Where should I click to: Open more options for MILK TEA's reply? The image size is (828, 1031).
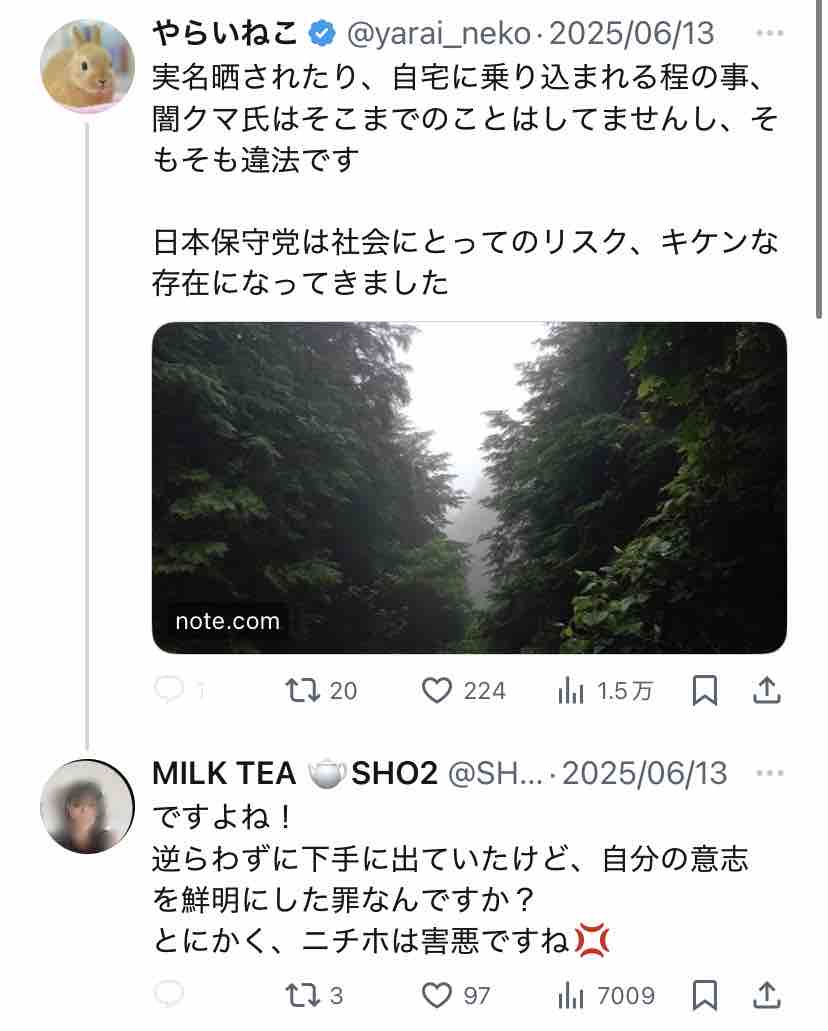coord(769,774)
